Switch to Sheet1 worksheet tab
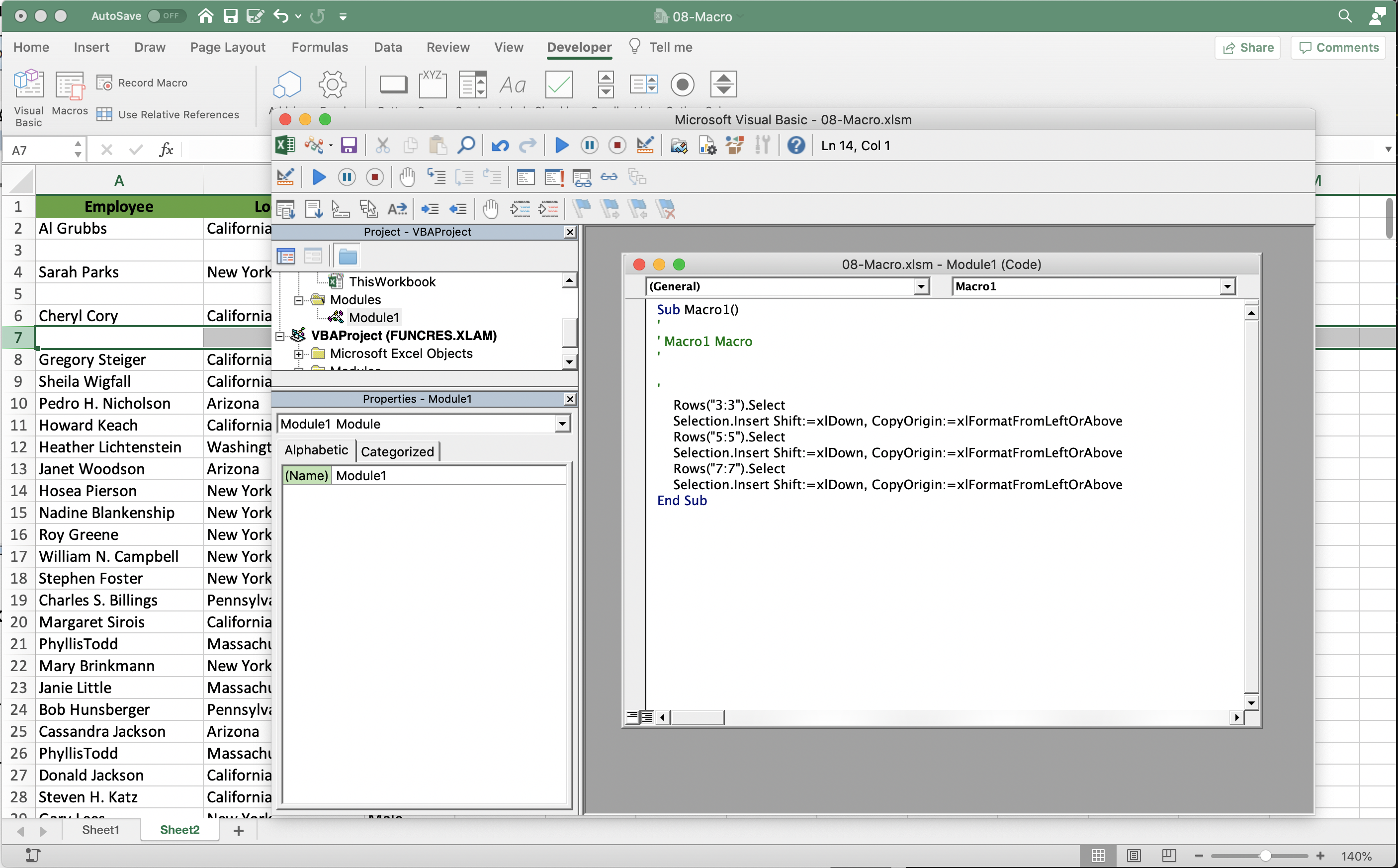This screenshot has height=868, width=1398. 100,830
